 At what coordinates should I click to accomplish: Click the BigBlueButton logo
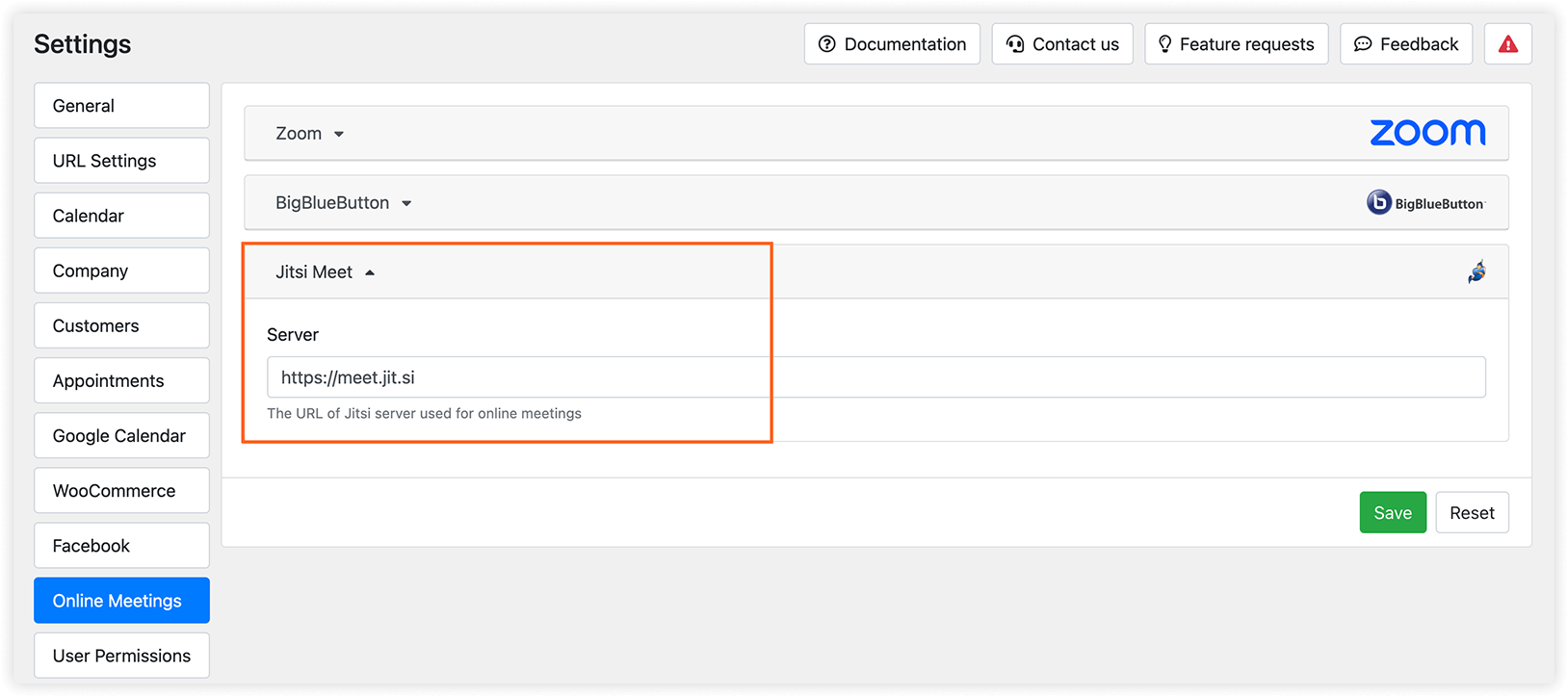1425,203
